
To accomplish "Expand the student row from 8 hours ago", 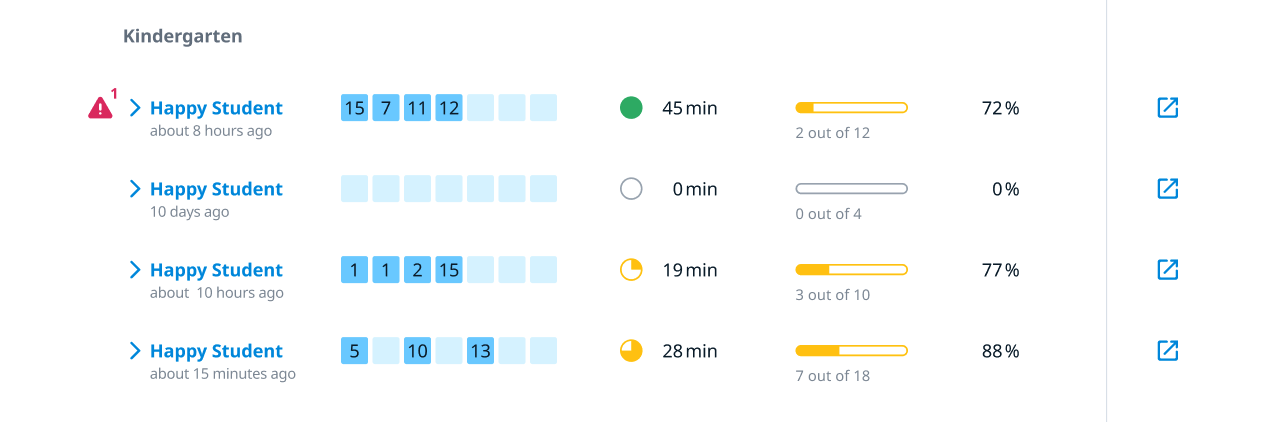I will click(x=135, y=108).
